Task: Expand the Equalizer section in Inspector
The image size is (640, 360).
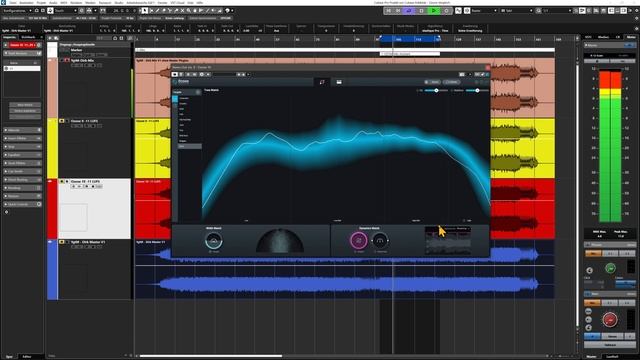Action: click(22, 155)
